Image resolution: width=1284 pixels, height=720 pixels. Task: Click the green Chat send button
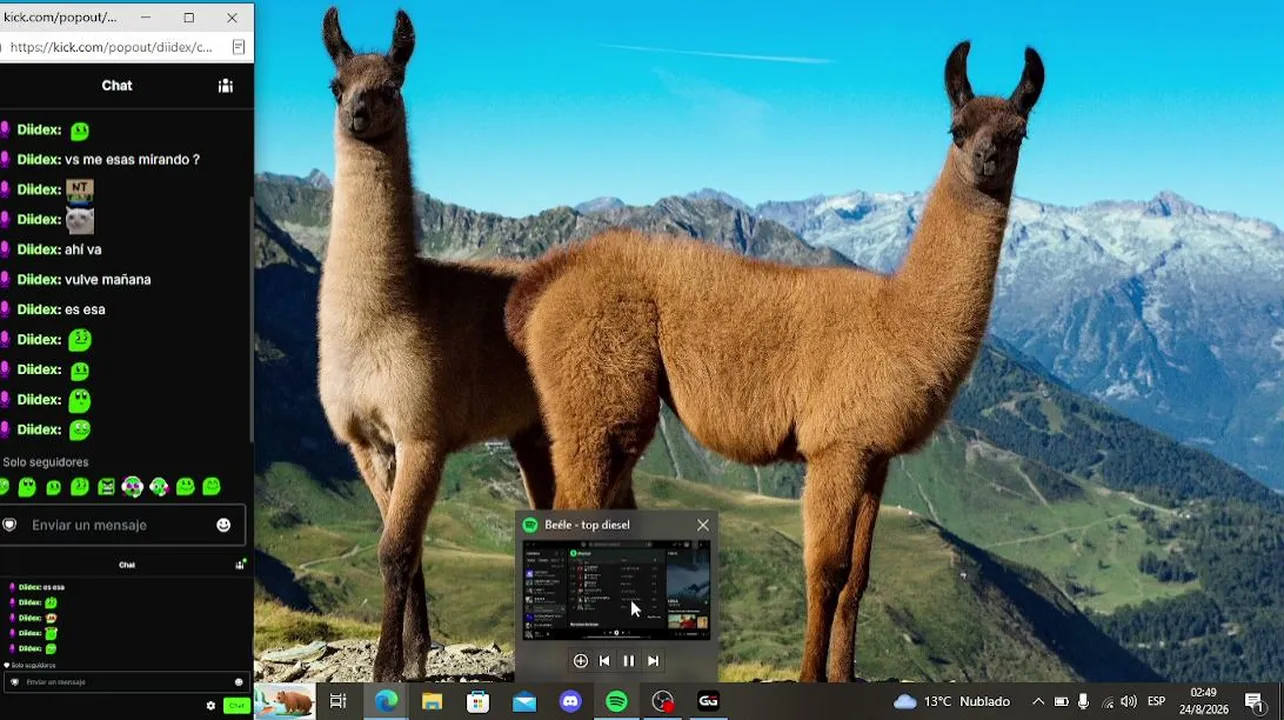point(236,706)
